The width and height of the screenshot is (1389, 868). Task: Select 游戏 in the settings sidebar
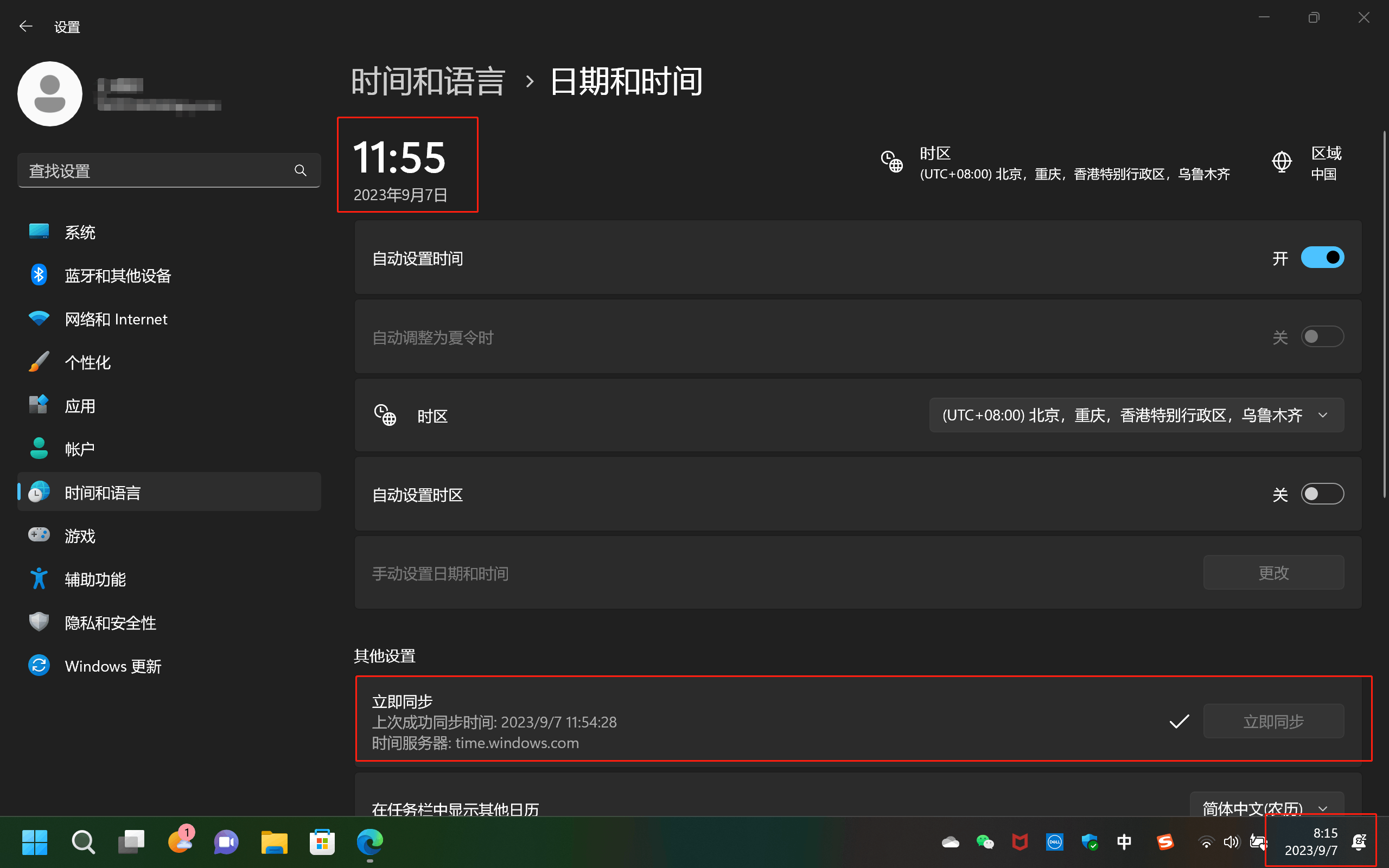(80, 535)
